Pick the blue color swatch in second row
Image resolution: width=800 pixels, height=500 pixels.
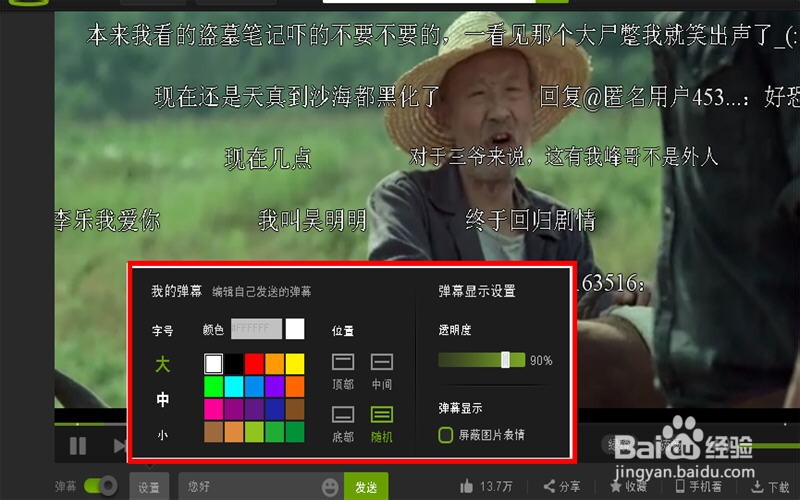254,386
